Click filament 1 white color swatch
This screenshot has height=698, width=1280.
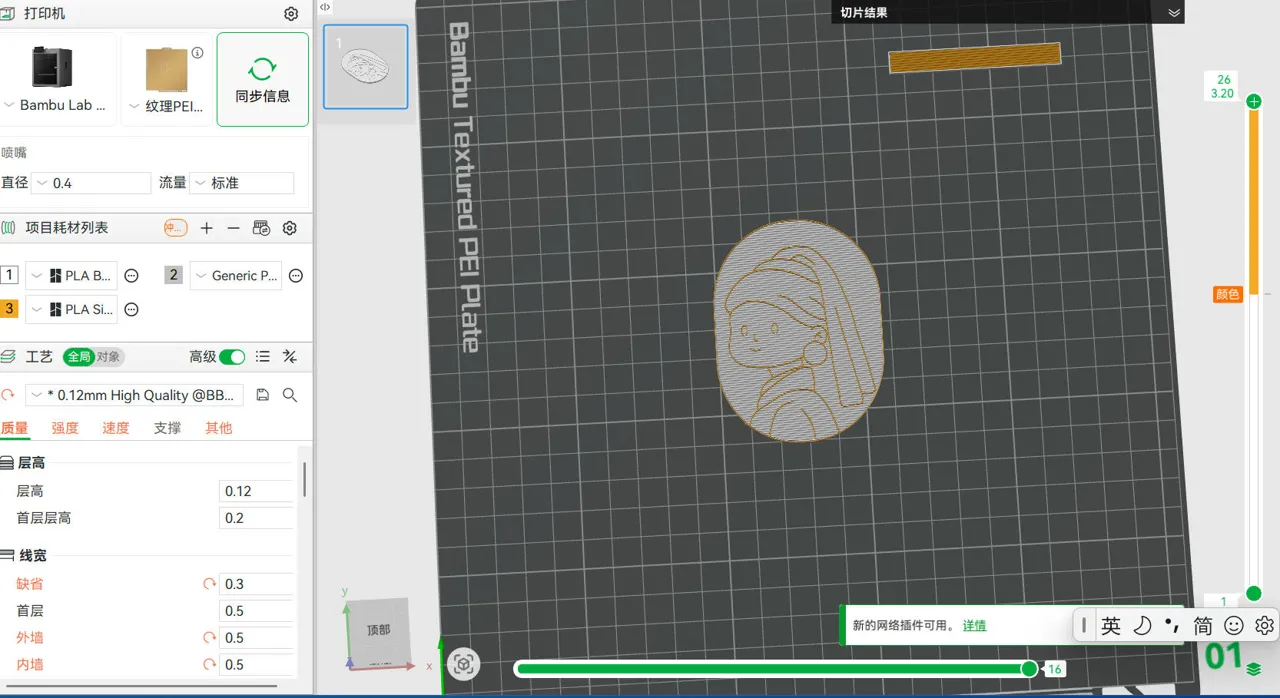tap(9, 276)
